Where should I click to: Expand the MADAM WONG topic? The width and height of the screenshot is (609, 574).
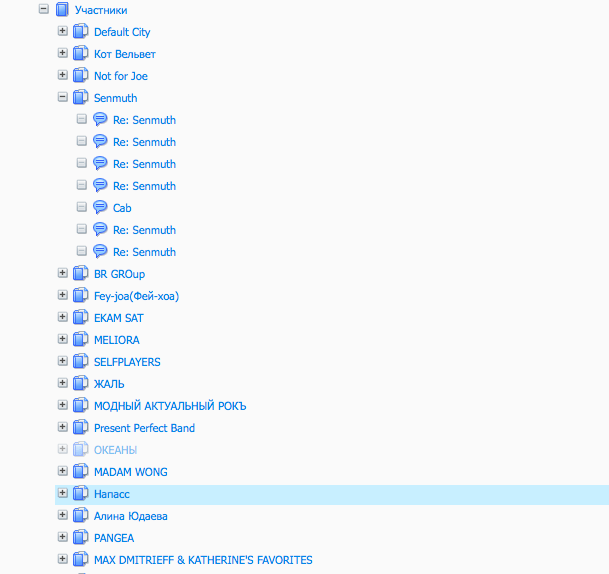pos(63,471)
